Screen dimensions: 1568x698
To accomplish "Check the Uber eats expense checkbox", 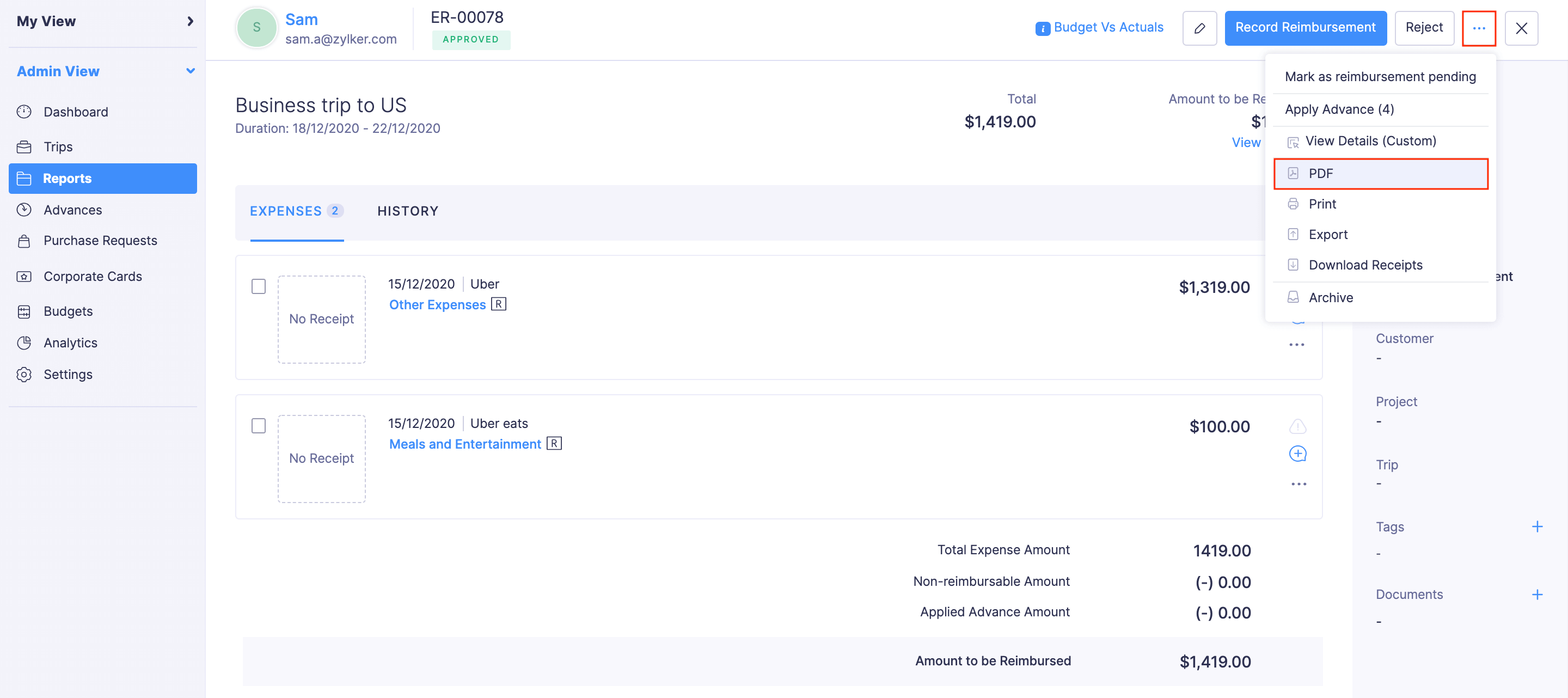I will point(258,426).
